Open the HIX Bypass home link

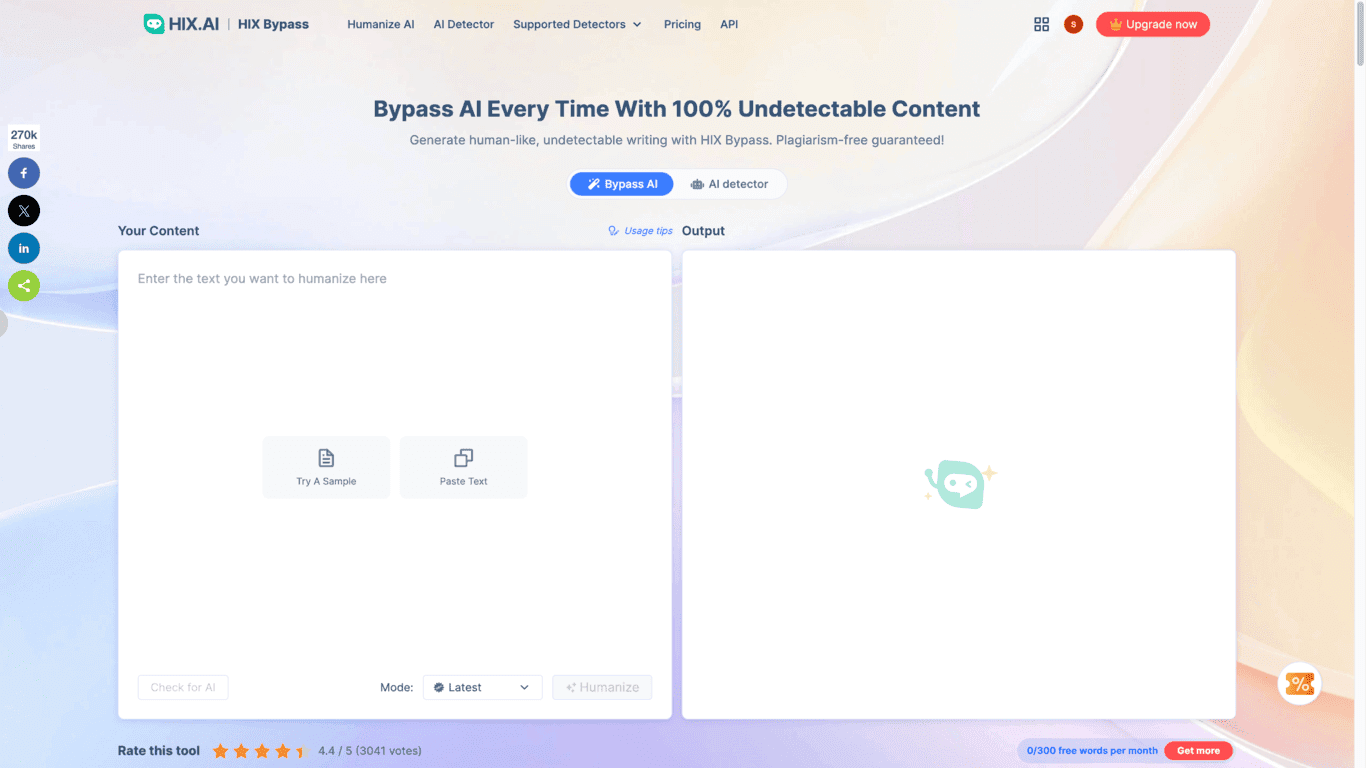(273, 24)
